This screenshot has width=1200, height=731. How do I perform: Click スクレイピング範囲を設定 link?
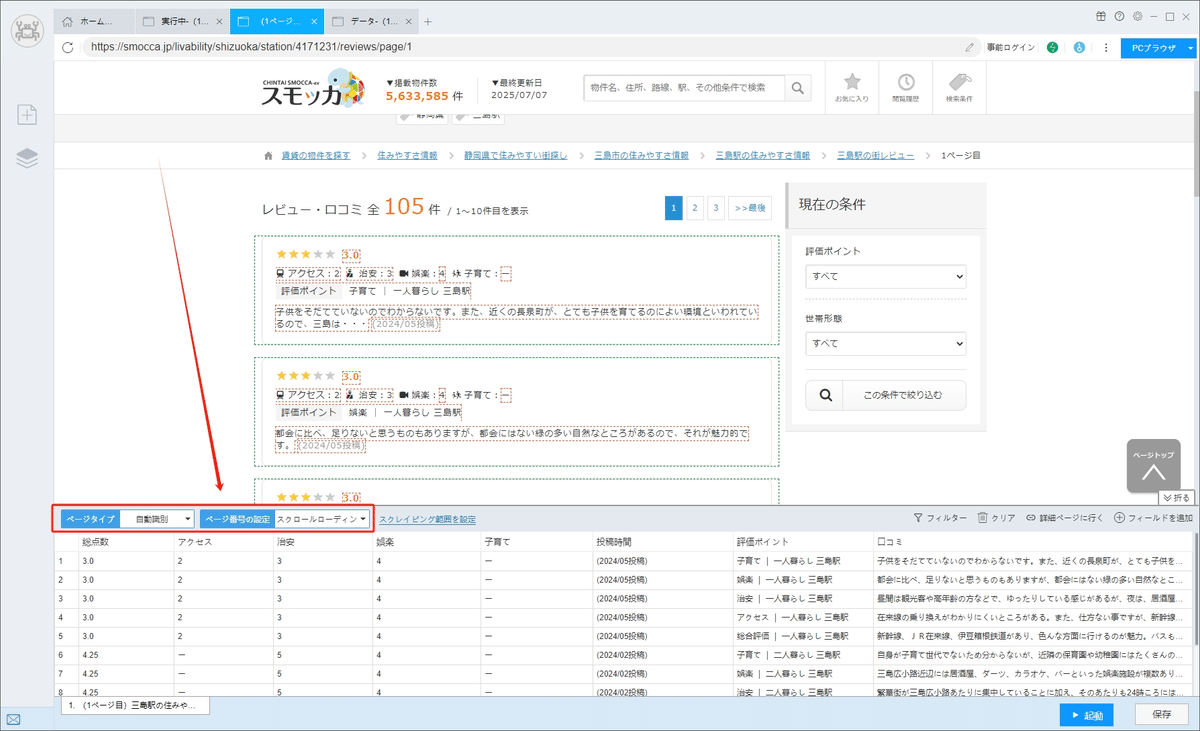coord(427,519)
